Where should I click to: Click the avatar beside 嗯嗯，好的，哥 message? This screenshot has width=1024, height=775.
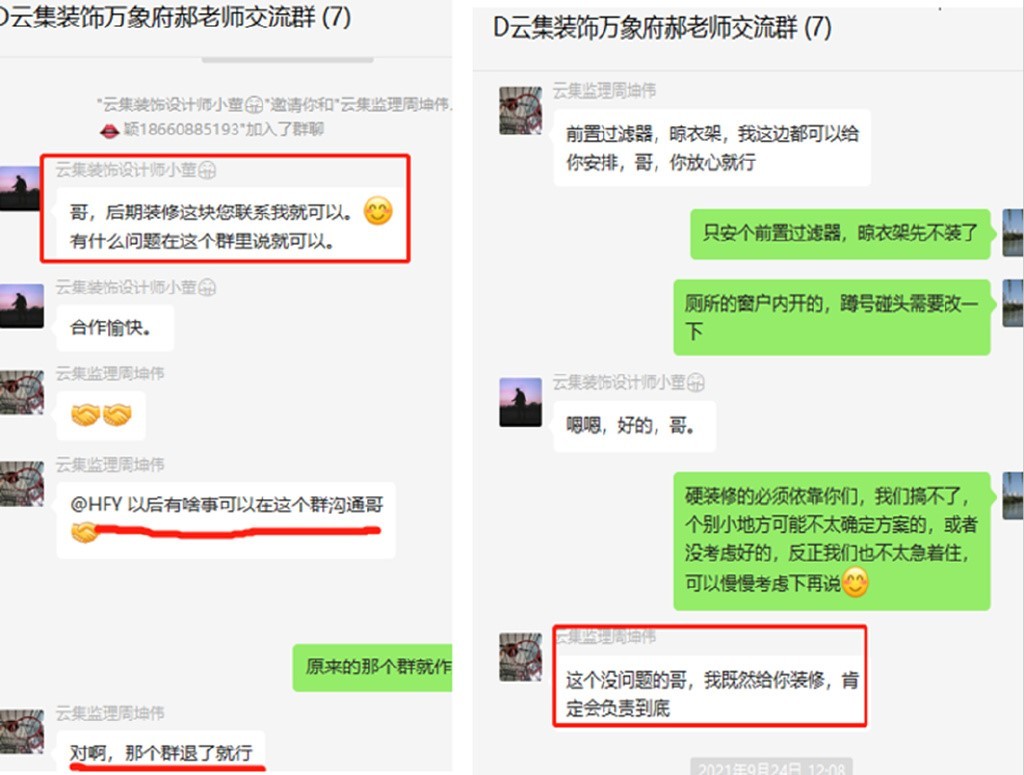coord(520,402)
